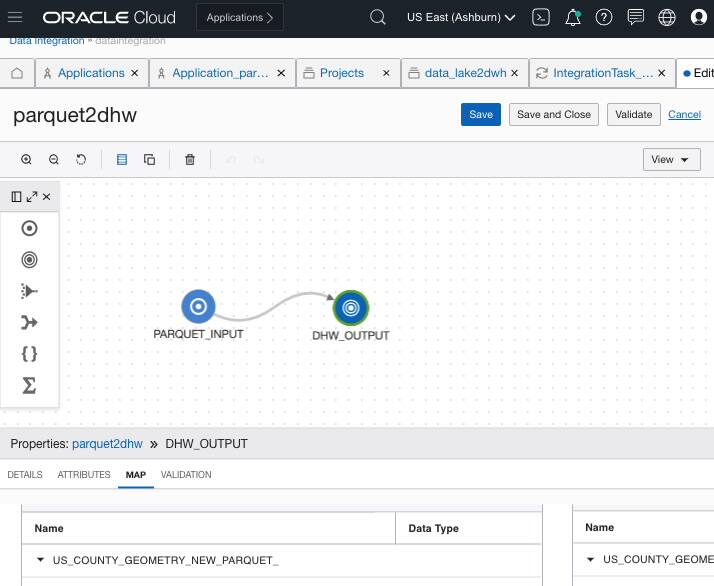Switch to the data_lake2dwh tab
The height and width of the screenshot is (586, 714).
(465, 73)
